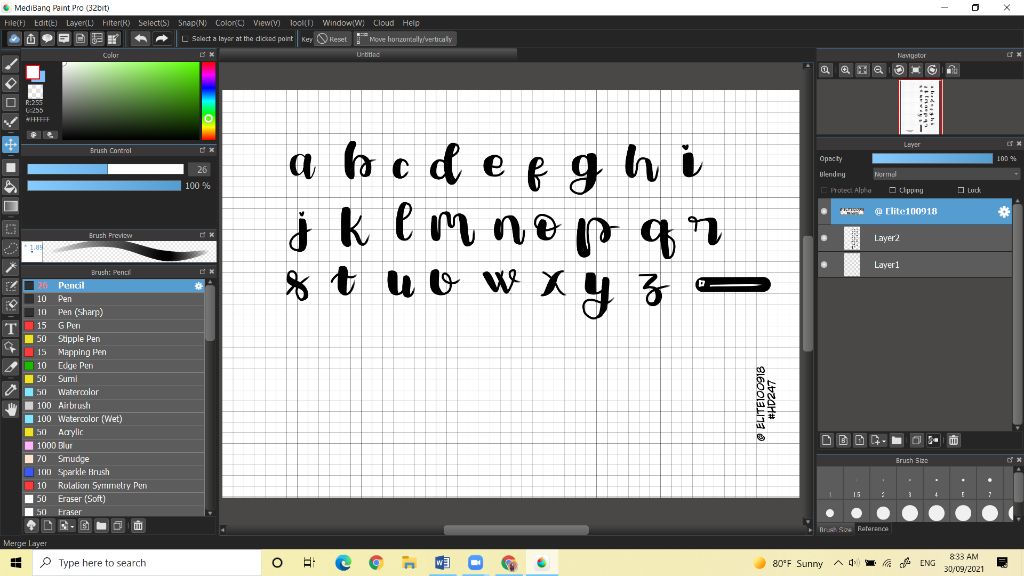
Task: Click the Undo arrow in the toolbar
Action: 140,39
